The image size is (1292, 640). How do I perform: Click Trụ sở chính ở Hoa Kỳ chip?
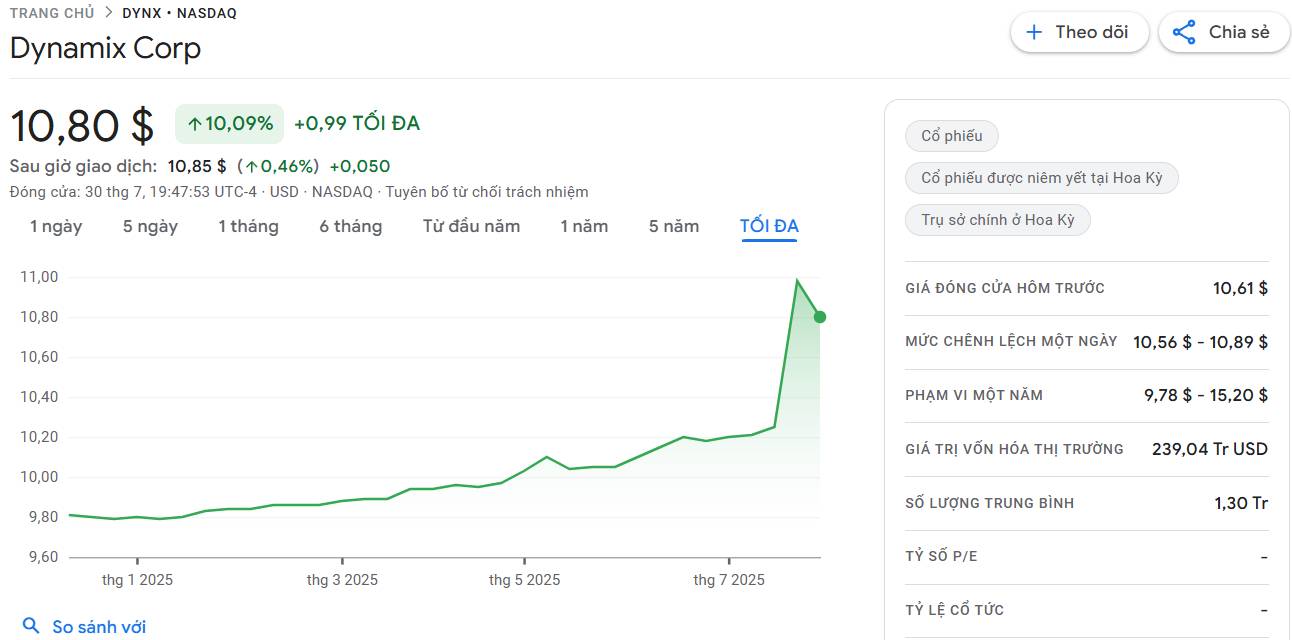(998, 220)
